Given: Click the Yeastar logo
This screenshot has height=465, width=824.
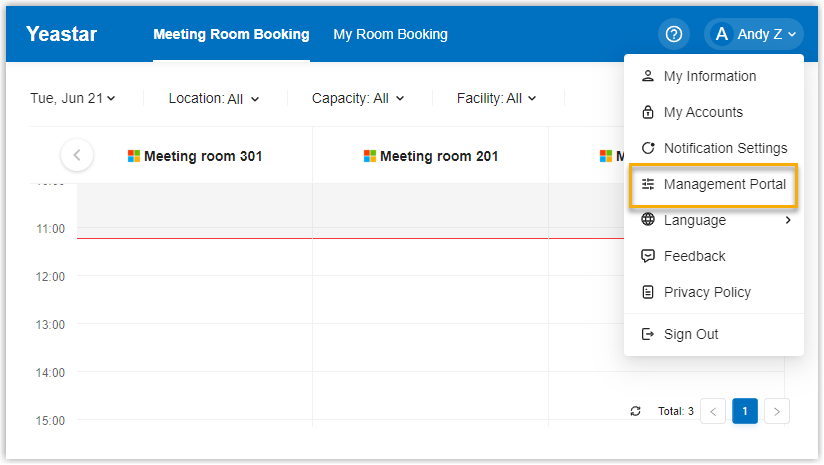Looking at the screenshot, I should (62, 34).
